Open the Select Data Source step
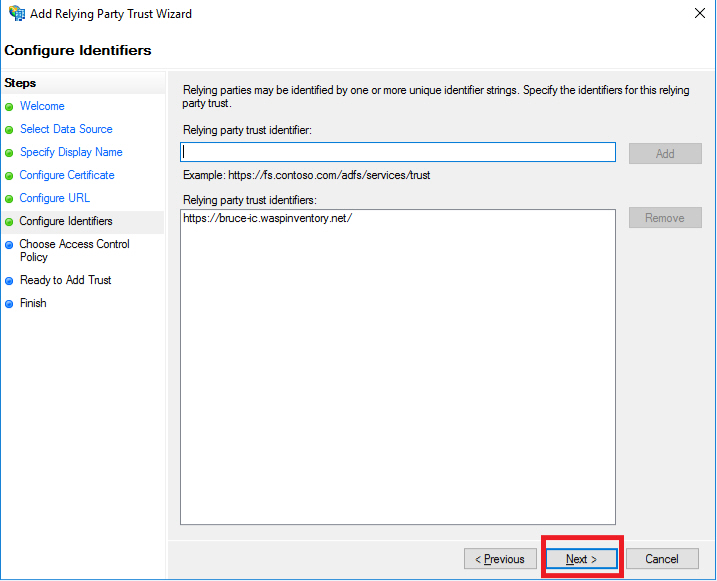Screen dimensions: 717x581 point(66,129)
